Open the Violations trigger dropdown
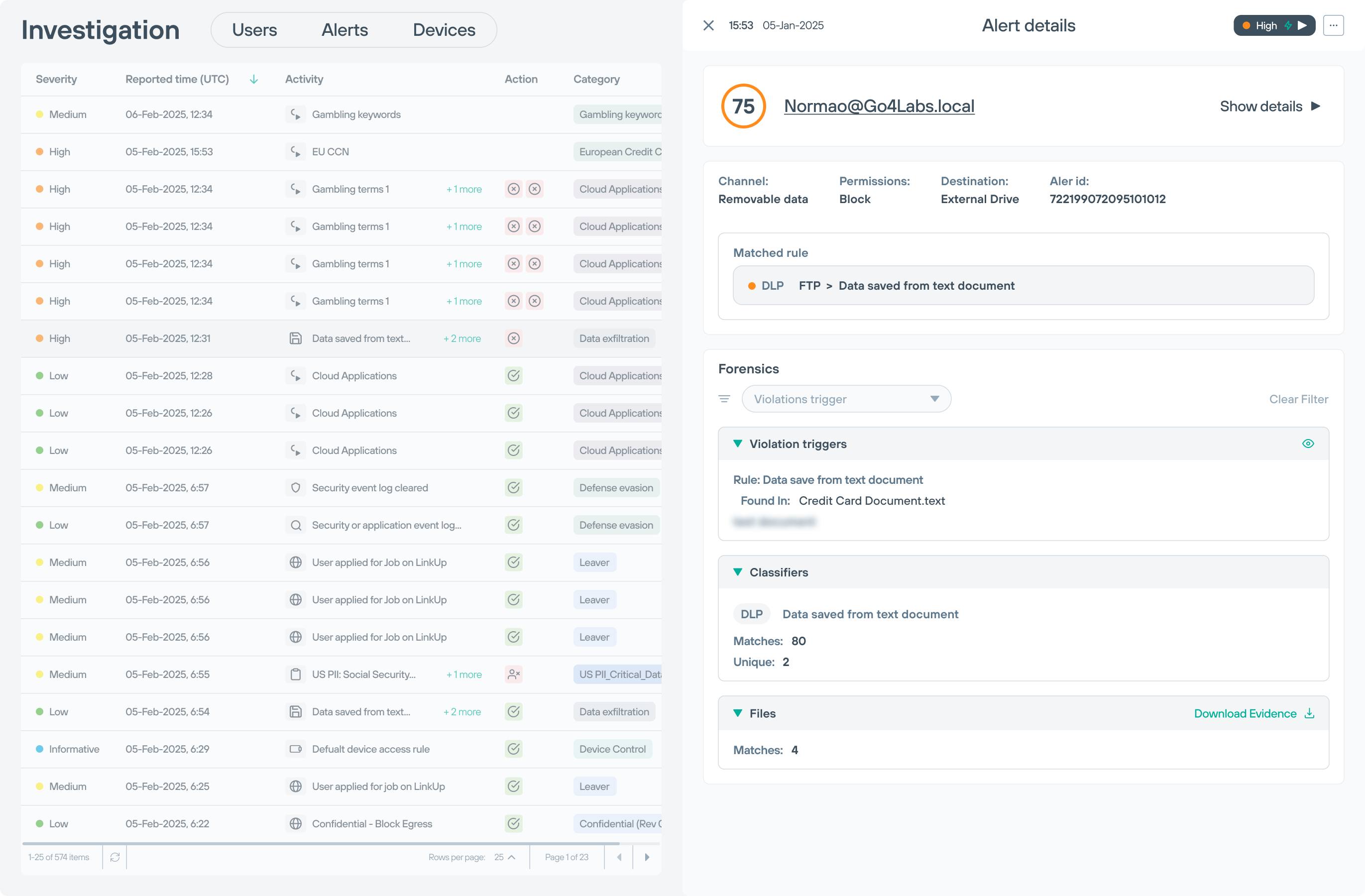 click(846, 399)
